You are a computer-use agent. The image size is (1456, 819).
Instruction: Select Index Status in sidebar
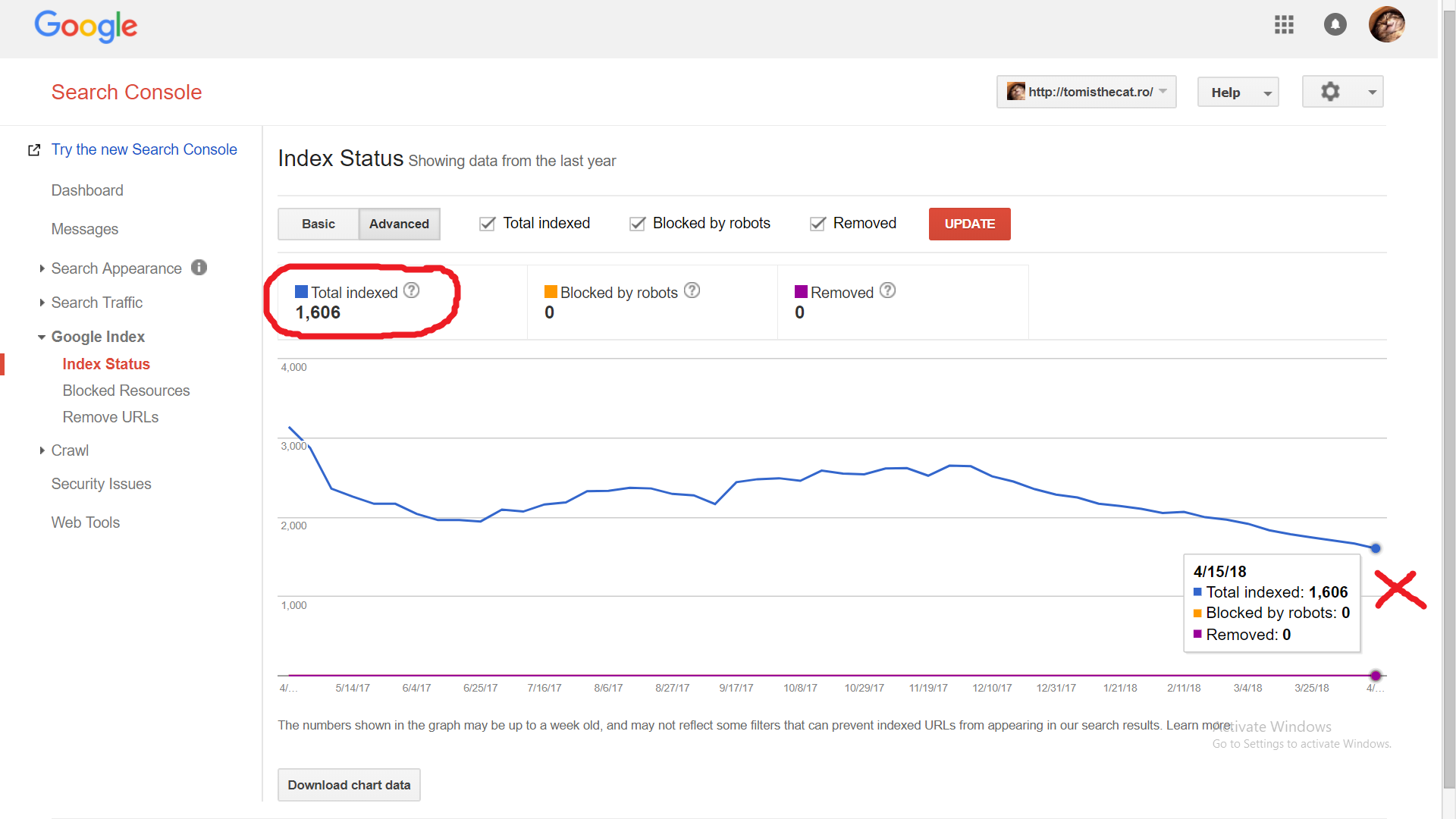click(x=106, y=364)
